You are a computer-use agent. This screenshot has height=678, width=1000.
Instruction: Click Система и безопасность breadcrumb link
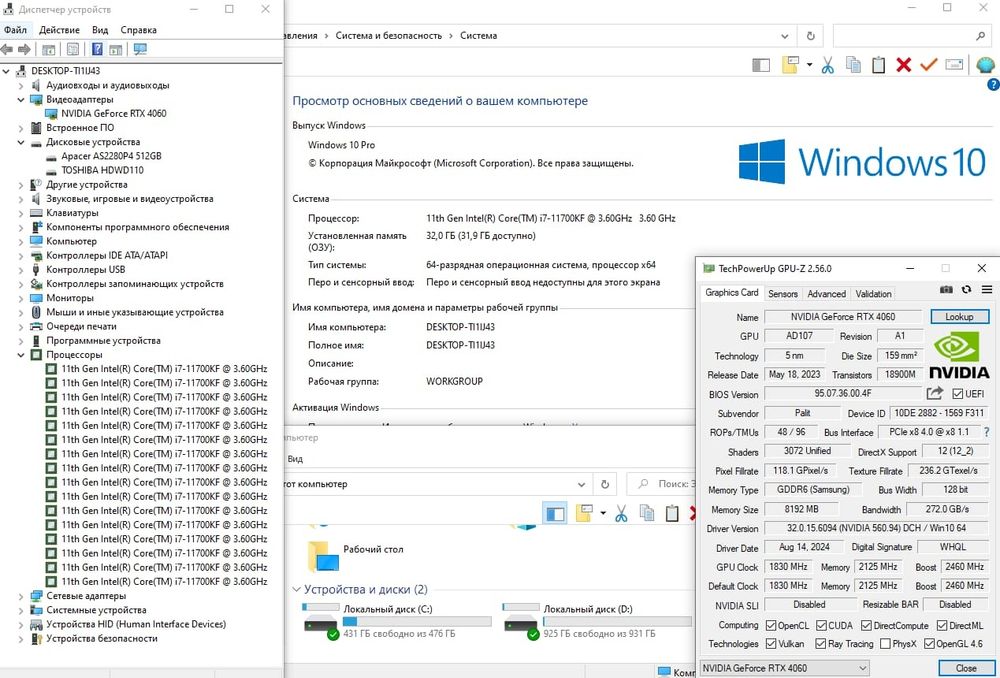[388, 36]
